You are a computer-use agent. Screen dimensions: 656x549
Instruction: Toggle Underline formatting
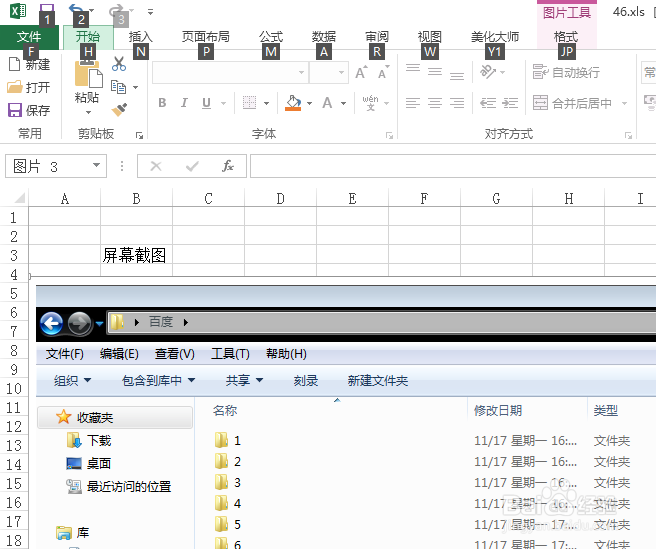pyautogui.click(x=206, y=103)
